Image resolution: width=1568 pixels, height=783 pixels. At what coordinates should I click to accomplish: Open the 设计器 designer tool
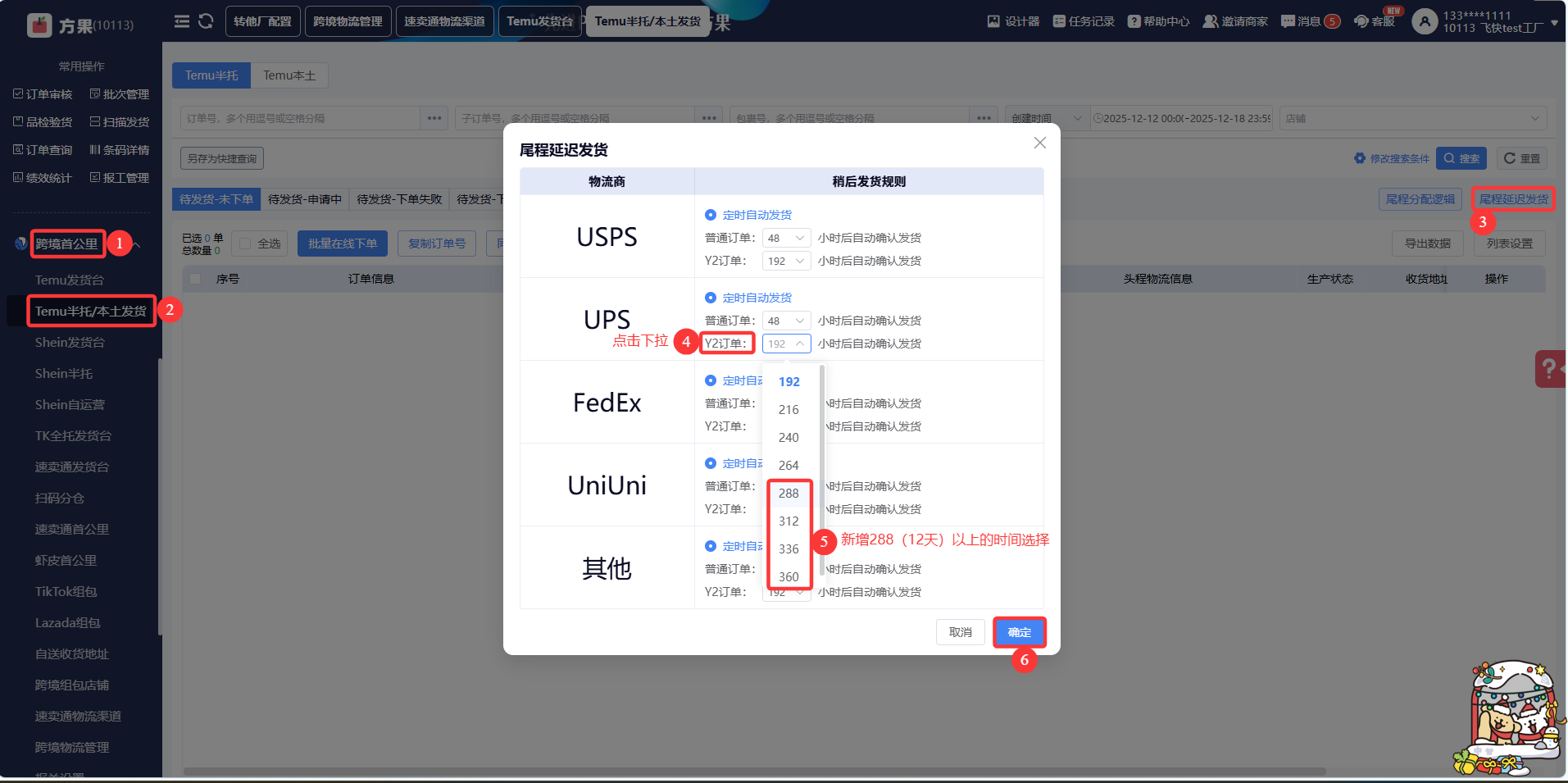(1013, 21)
